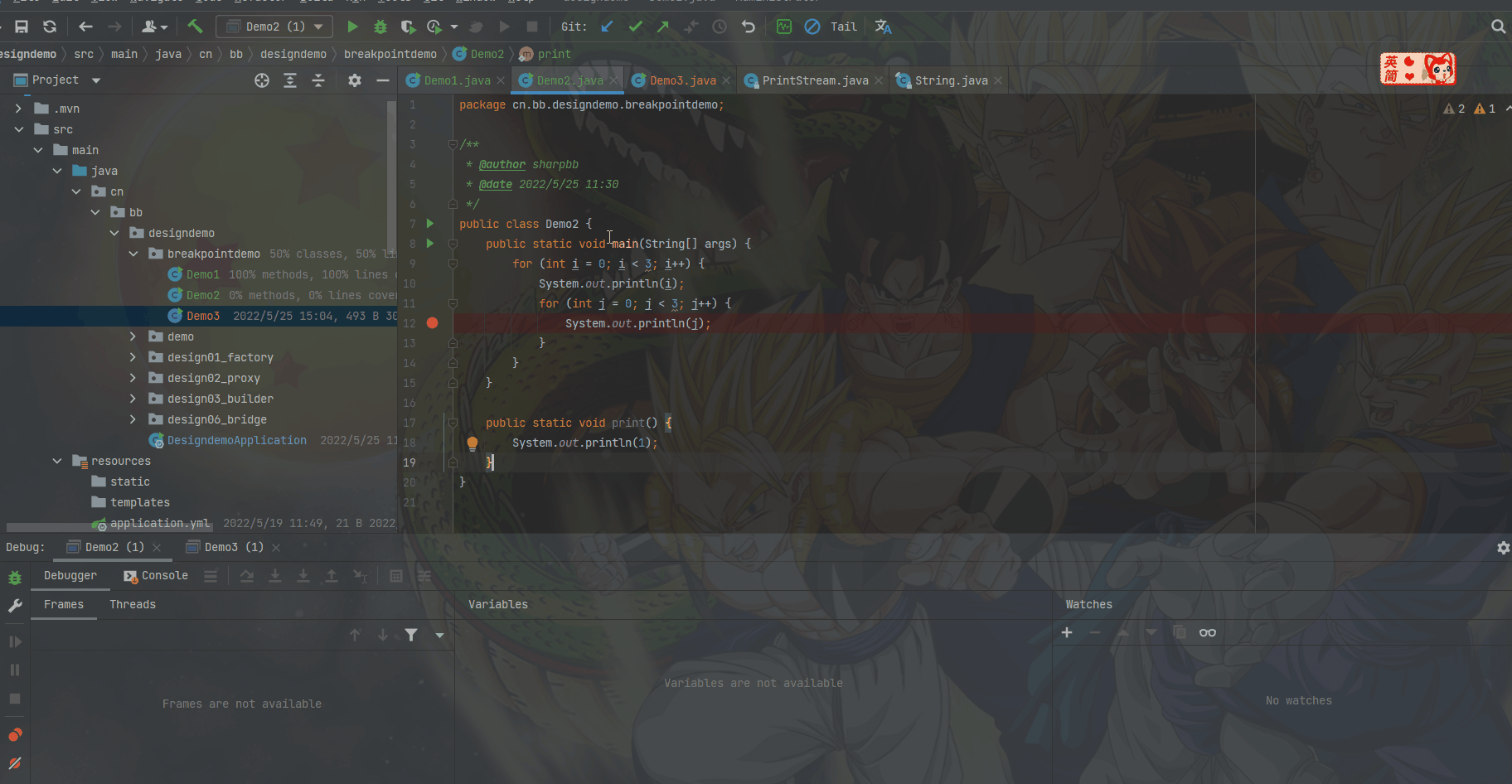Toggle the blue circle-slash icon before Tail

[812, 27]
